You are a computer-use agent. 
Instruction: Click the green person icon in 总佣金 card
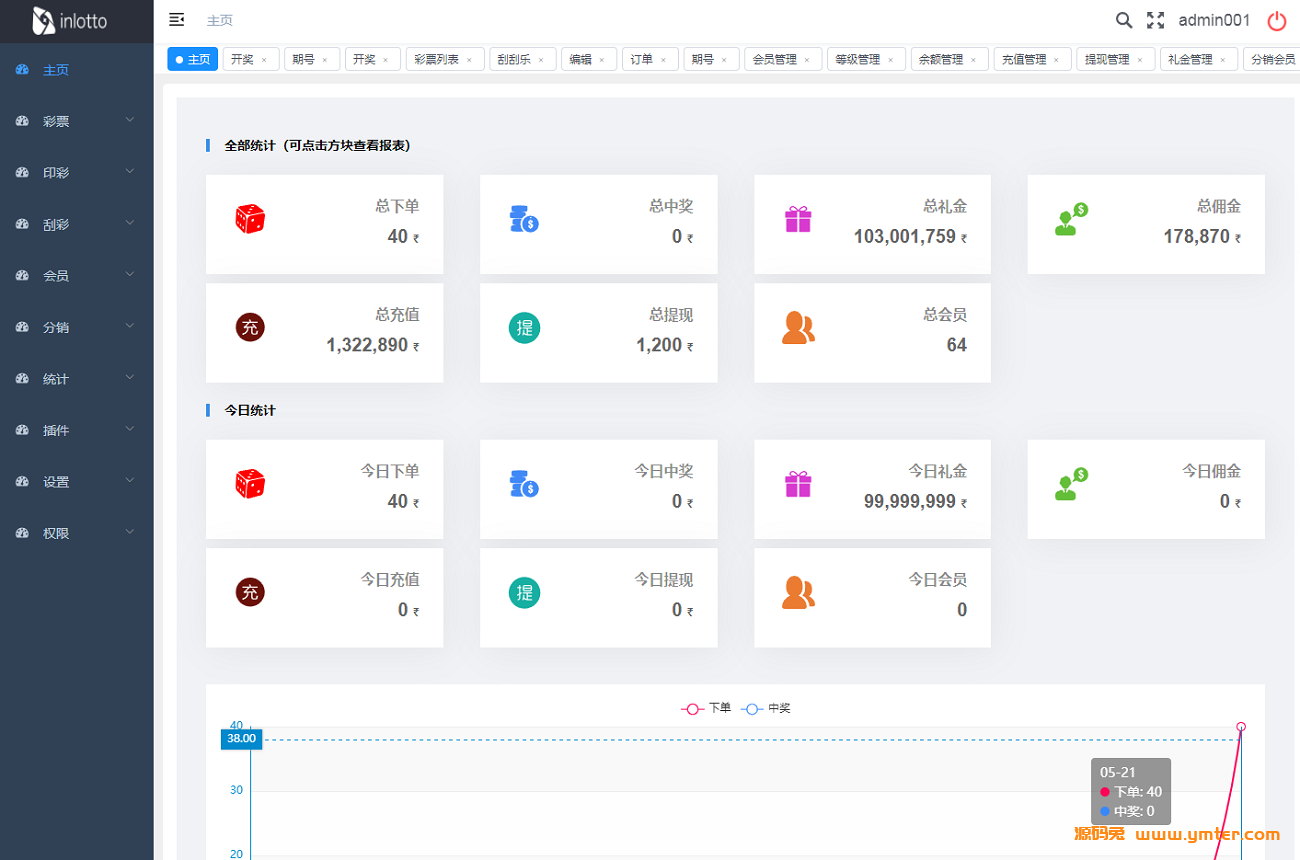click(1071, 219)
